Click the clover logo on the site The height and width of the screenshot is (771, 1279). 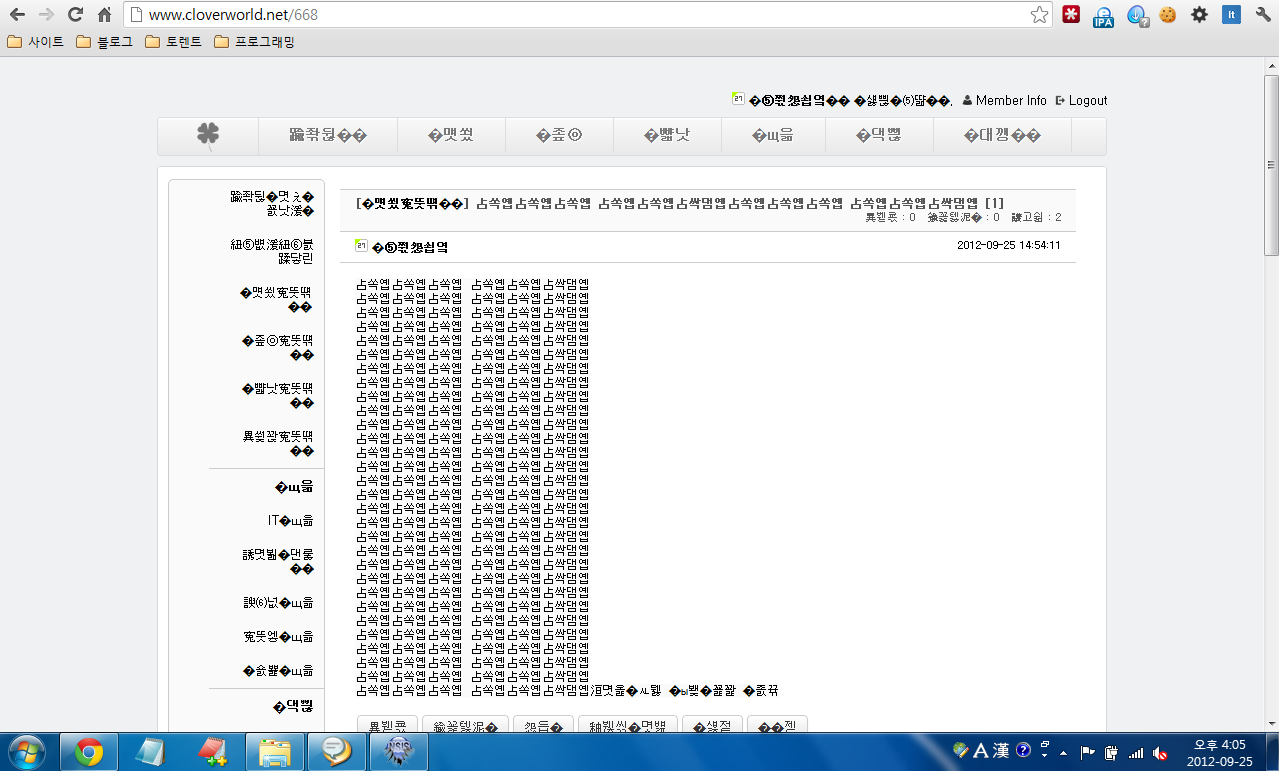tap(208, 135)
